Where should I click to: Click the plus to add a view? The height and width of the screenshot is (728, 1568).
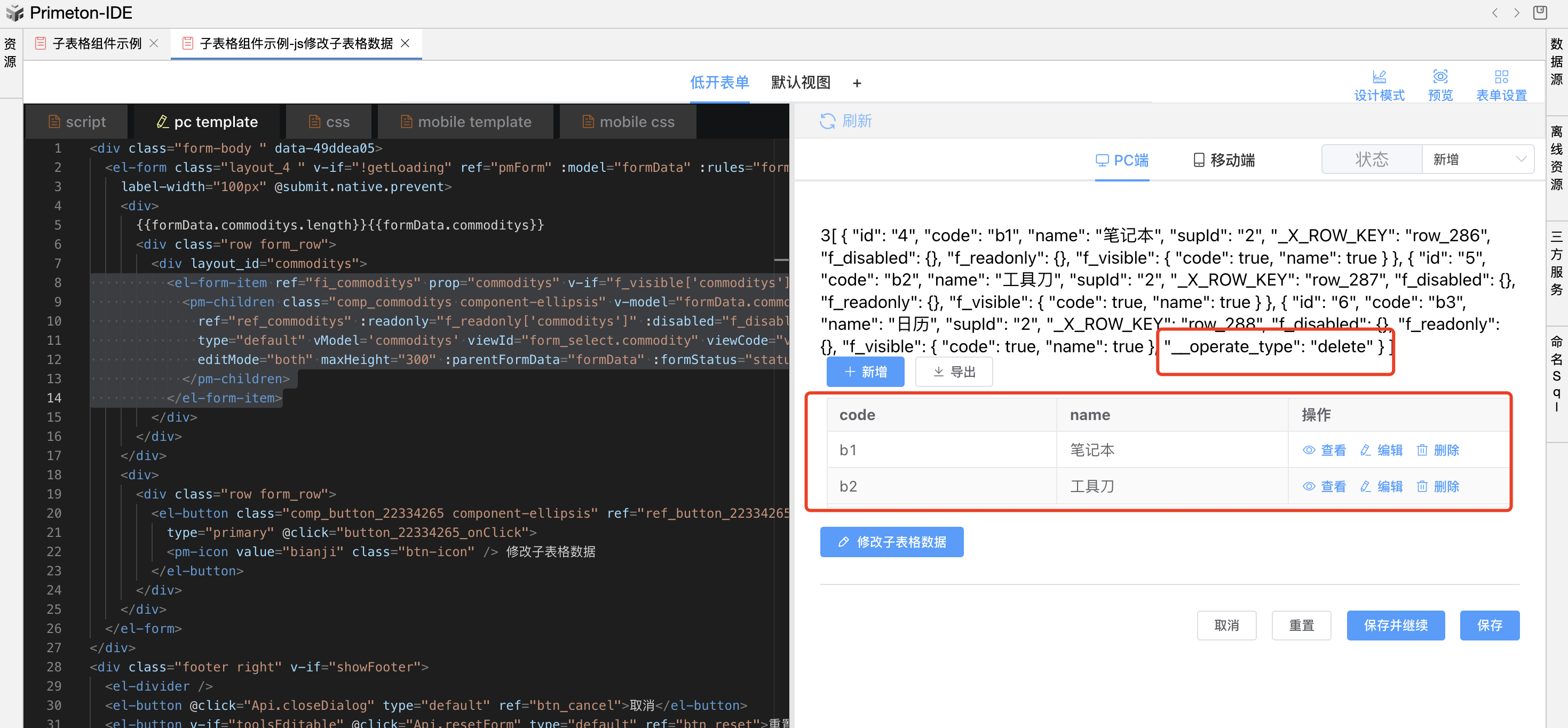tap(857, 83)
